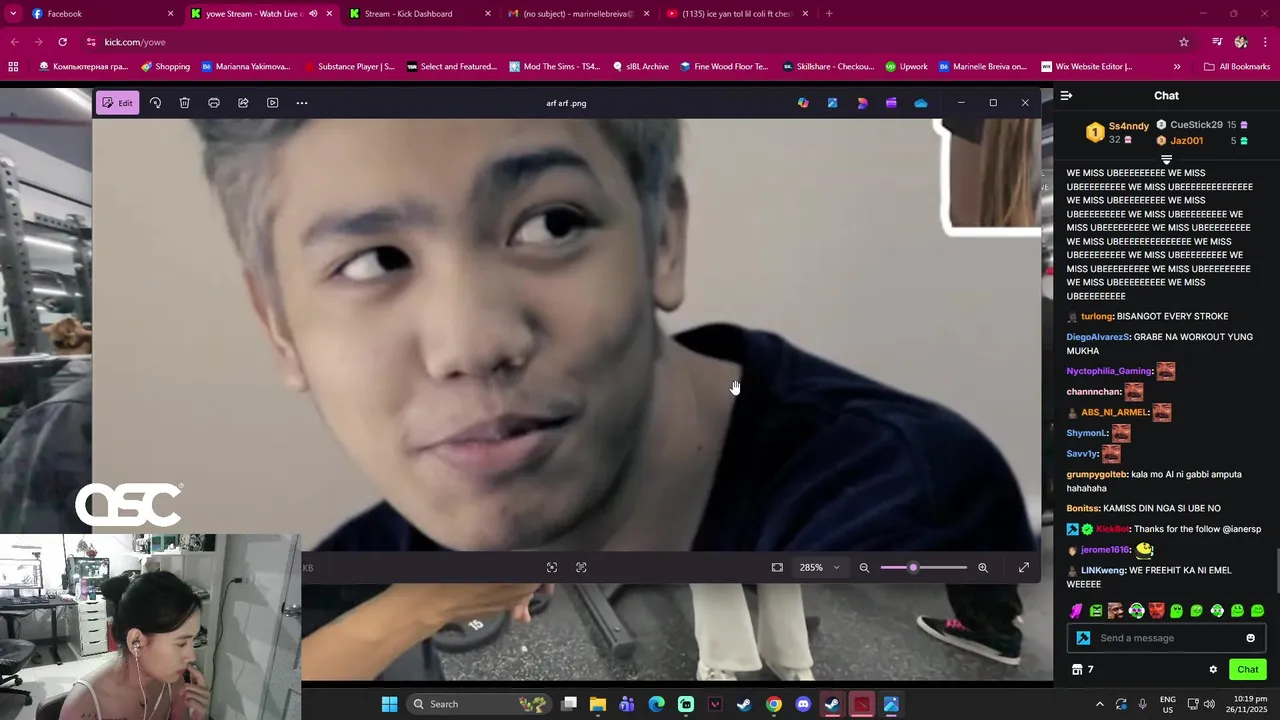The width and height of the screenshot is (1280, 720).
Task: Open the sIBL Archive bookmark
Action: point(640,67)
